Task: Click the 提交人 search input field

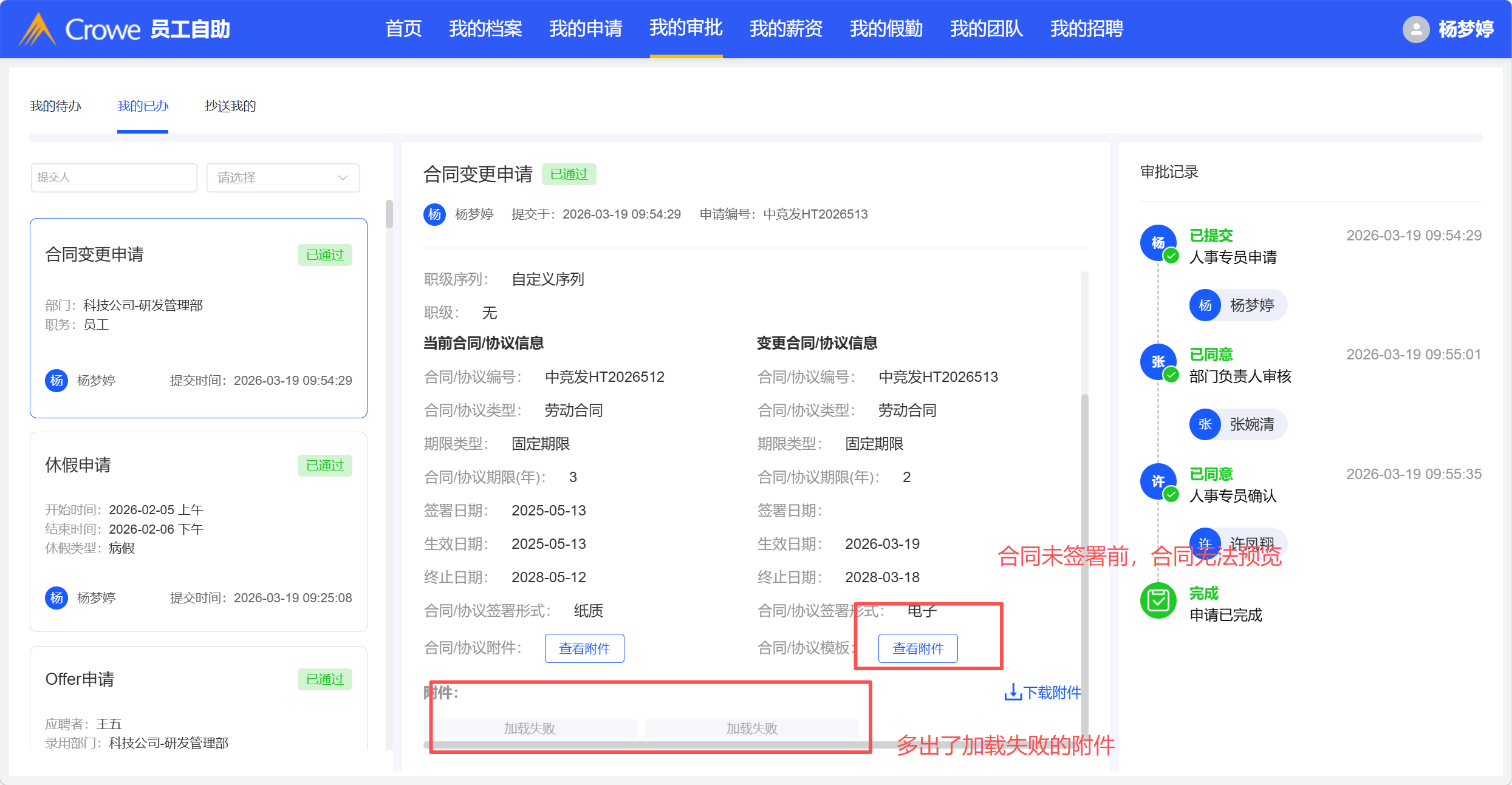Action: coord(114,178)
